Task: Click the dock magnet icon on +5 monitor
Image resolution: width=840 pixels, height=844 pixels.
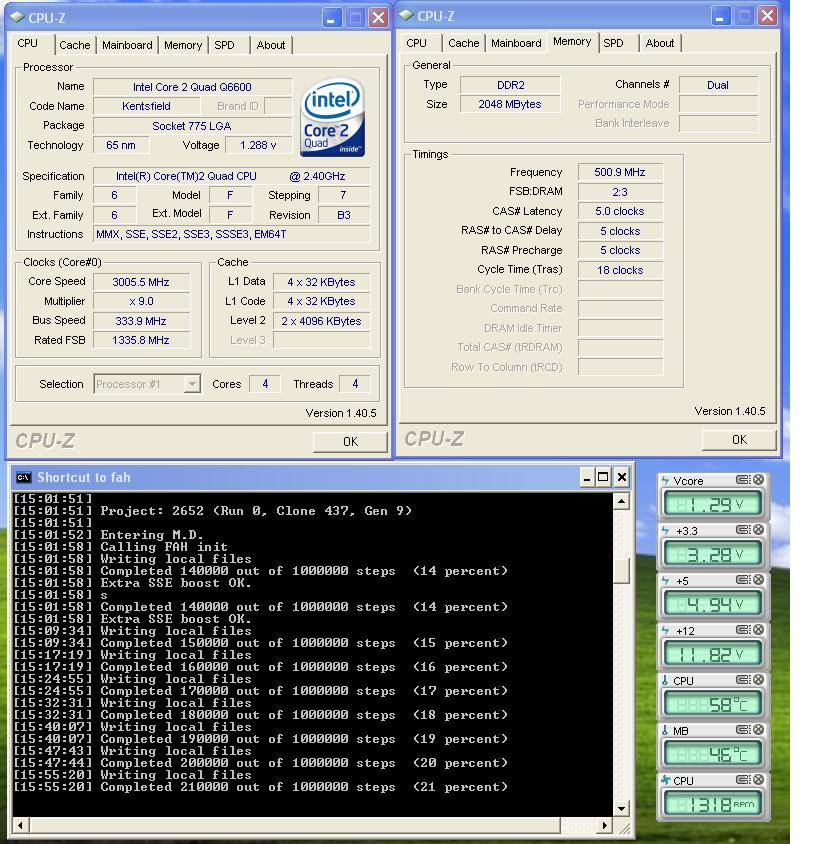Action: [x=743, y=580]
